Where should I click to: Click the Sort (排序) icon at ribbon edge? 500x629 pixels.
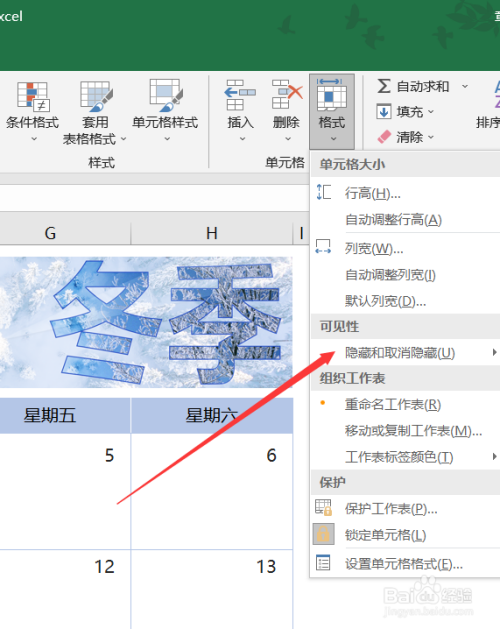click(x=497, y=94)
